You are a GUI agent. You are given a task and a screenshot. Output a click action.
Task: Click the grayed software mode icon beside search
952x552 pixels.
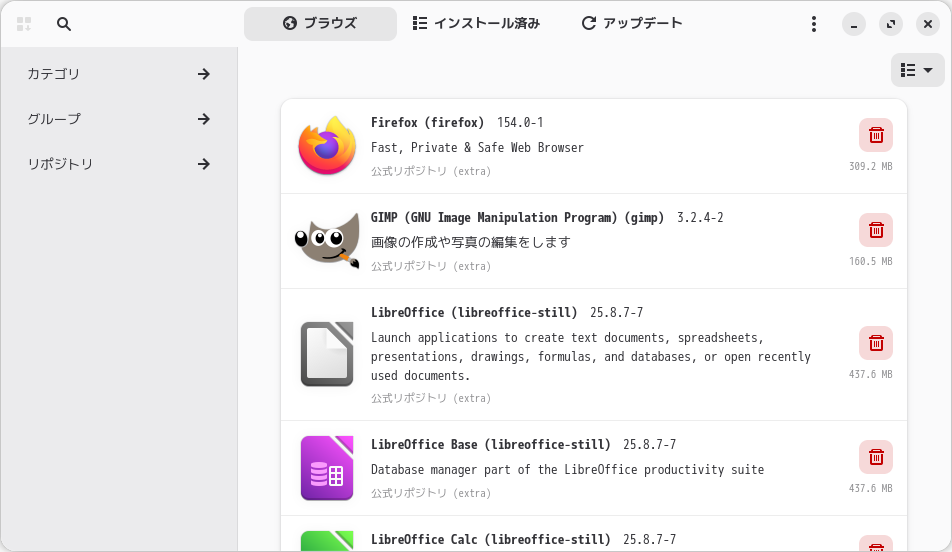click(x=24, y=24)
